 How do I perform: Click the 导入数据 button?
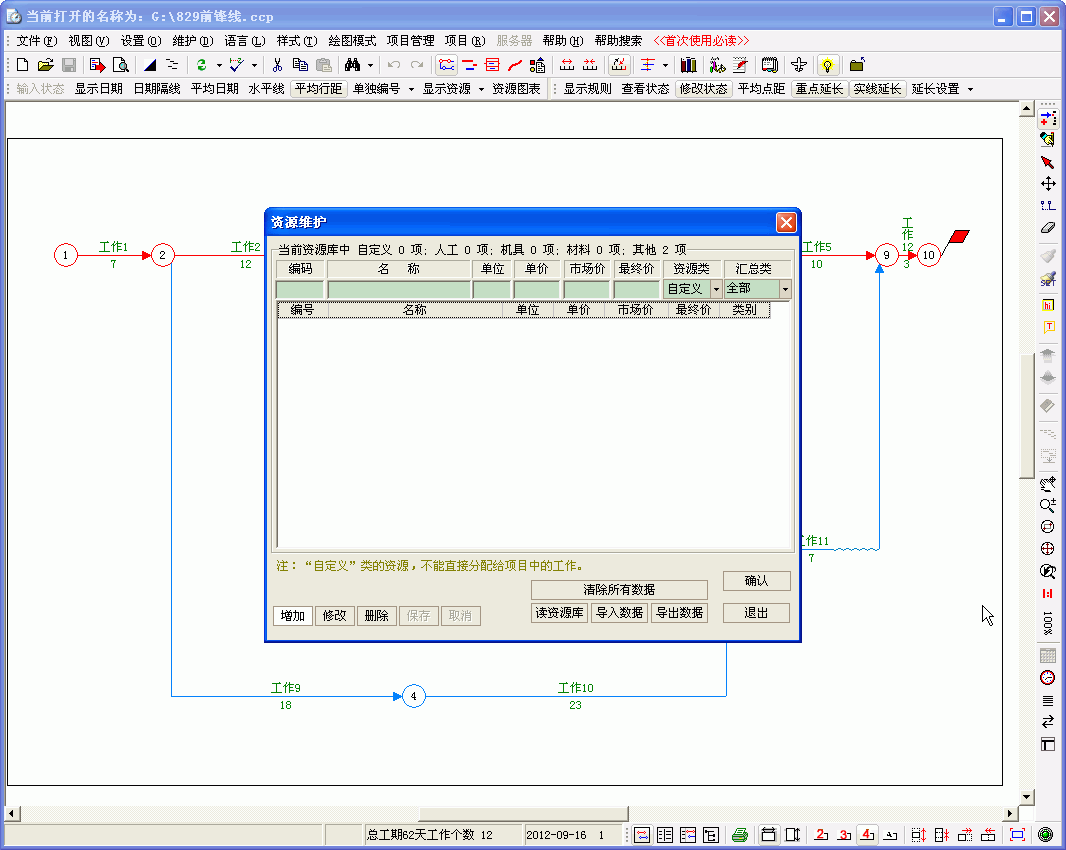[619, 613]
